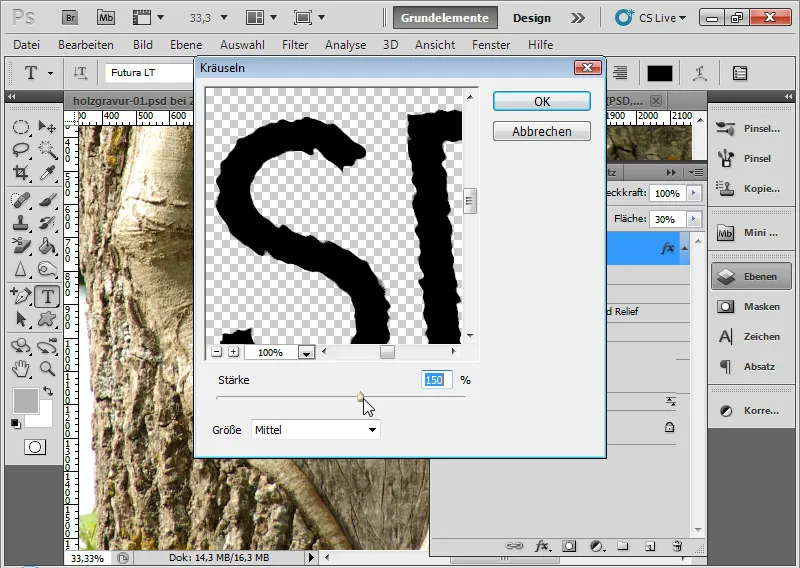Image resolution: width=800 pixels, height=568 pixels.
Task: Toggle the Character and Paragraph panels
Action: [x=740, y=74]
